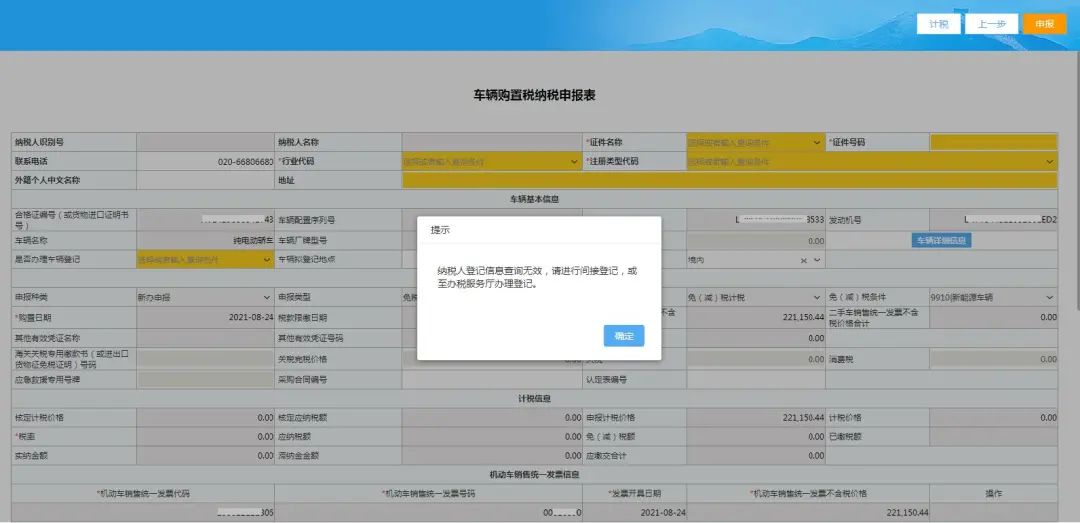
Task: Expand the 免（减）税计税 dropdown
Action: tap(756, 298)
